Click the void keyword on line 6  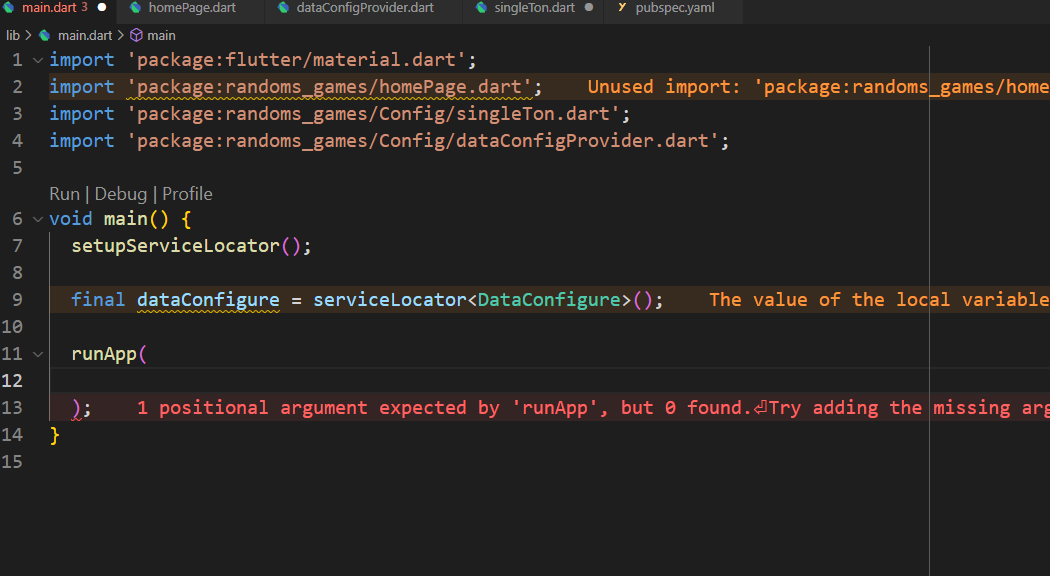pyautogui.click(x=71, y=219)
